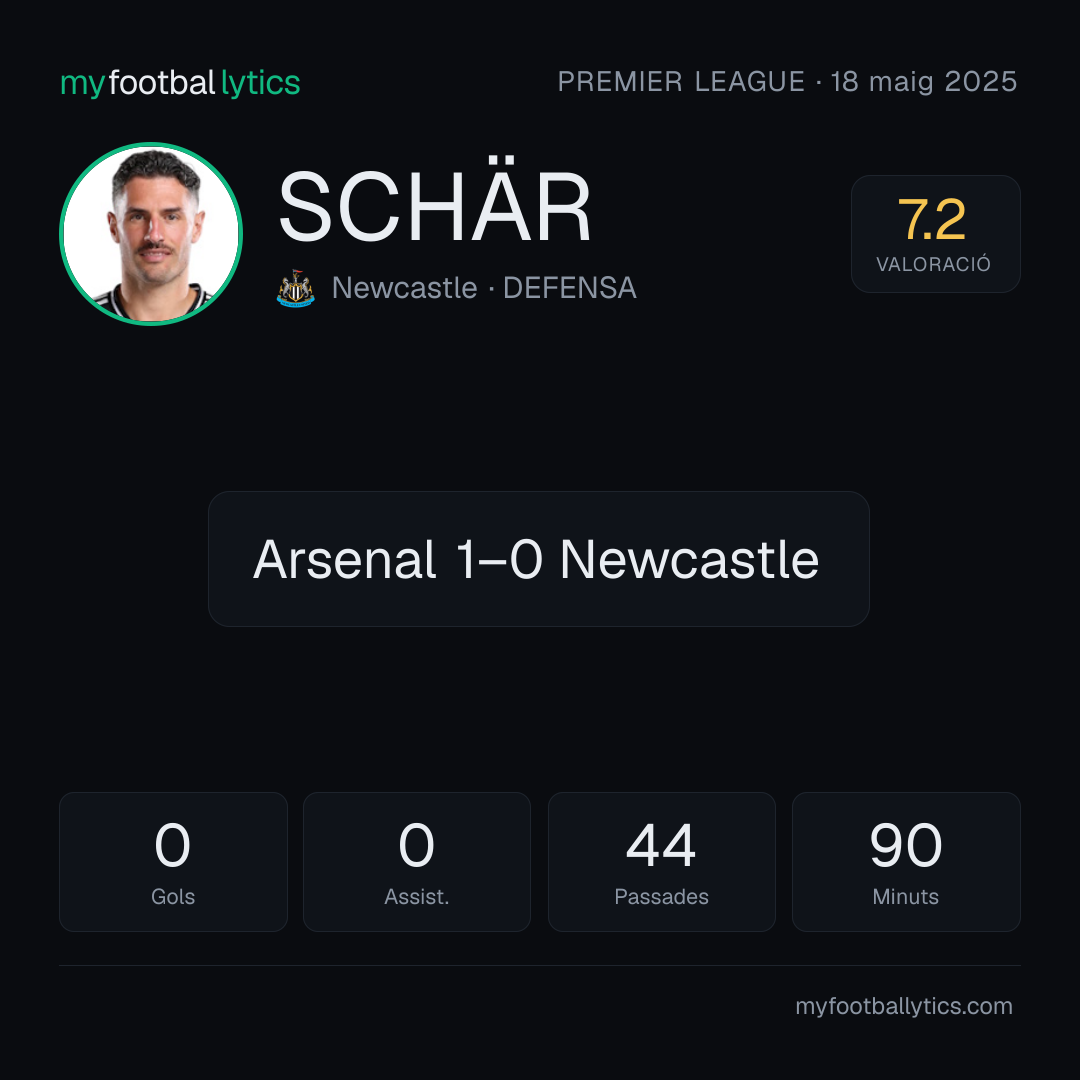
Task: Click the DEFENSA position label
Action: click(x=570, y=288)
